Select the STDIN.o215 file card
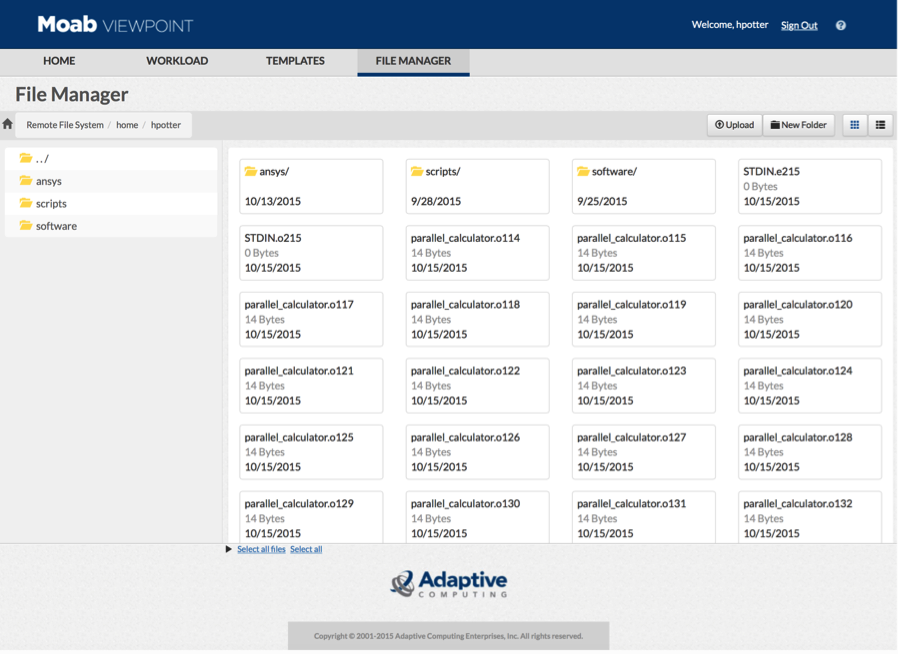This screenshot has height=655, width=899. 311,253
